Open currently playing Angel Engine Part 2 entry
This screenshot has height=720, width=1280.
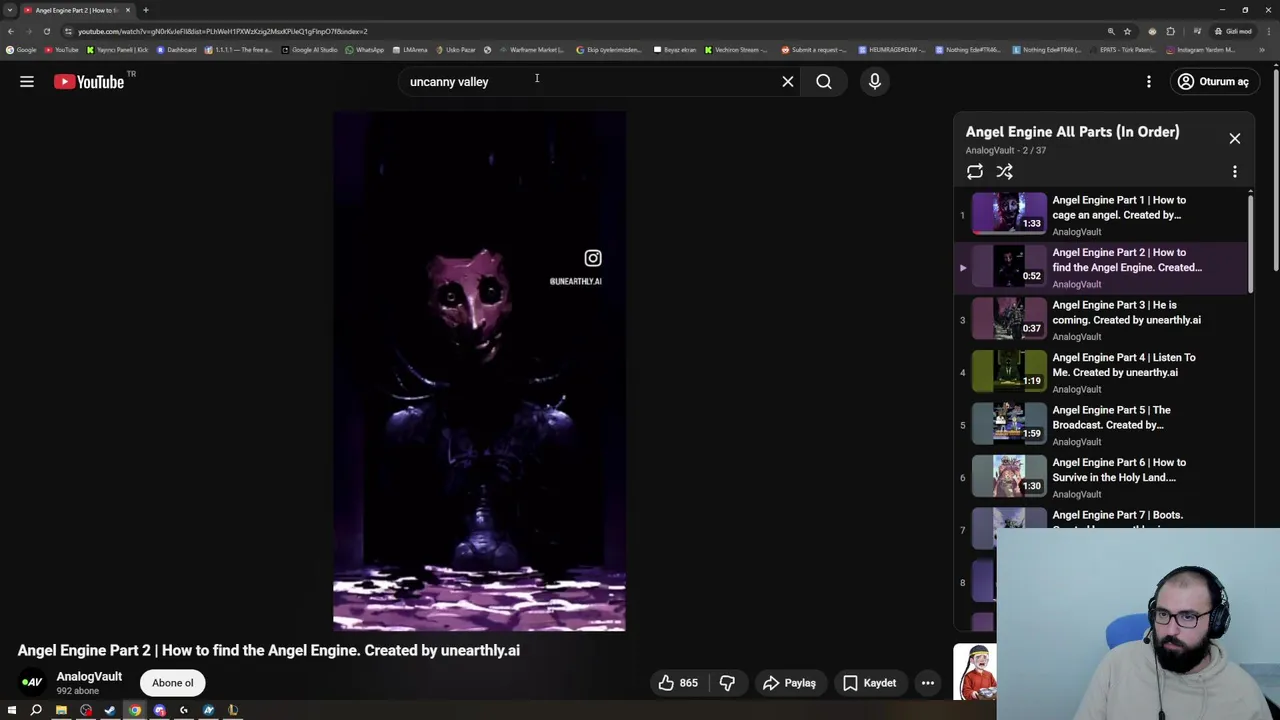pos(1101,267)
